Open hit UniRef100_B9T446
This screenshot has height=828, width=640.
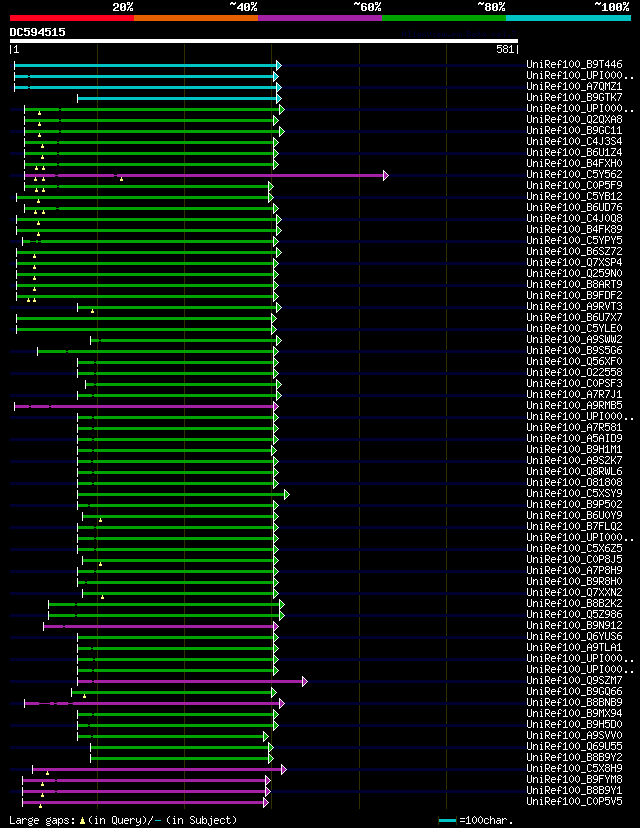[574, 64]
